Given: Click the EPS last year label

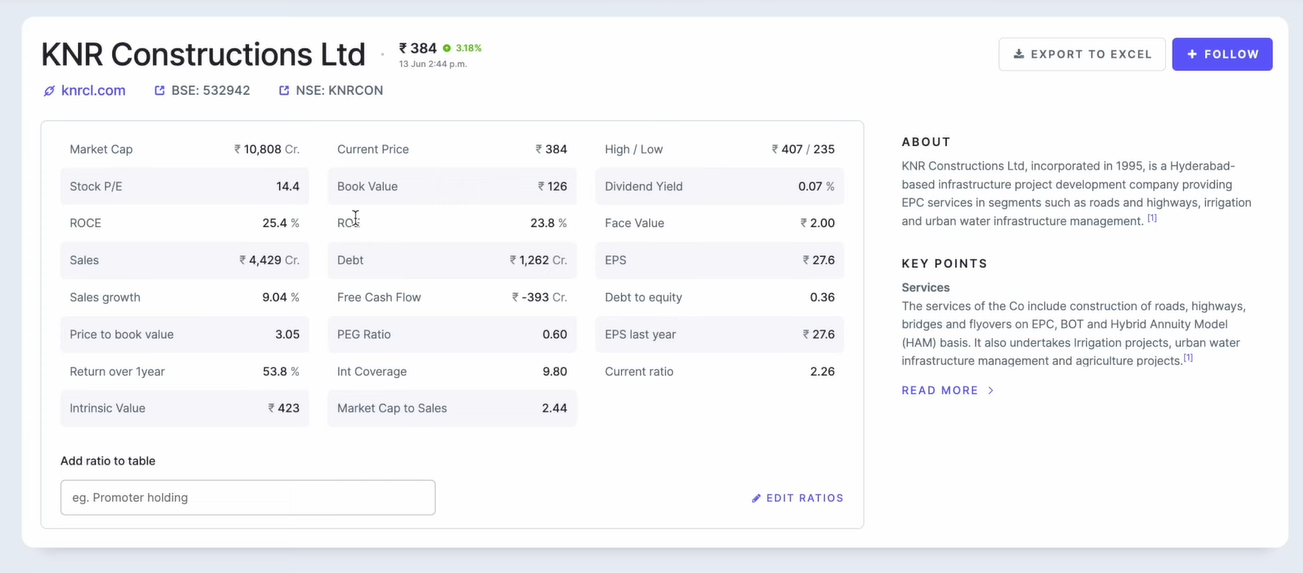Looking at the screenshot, I should click(640, 334).
